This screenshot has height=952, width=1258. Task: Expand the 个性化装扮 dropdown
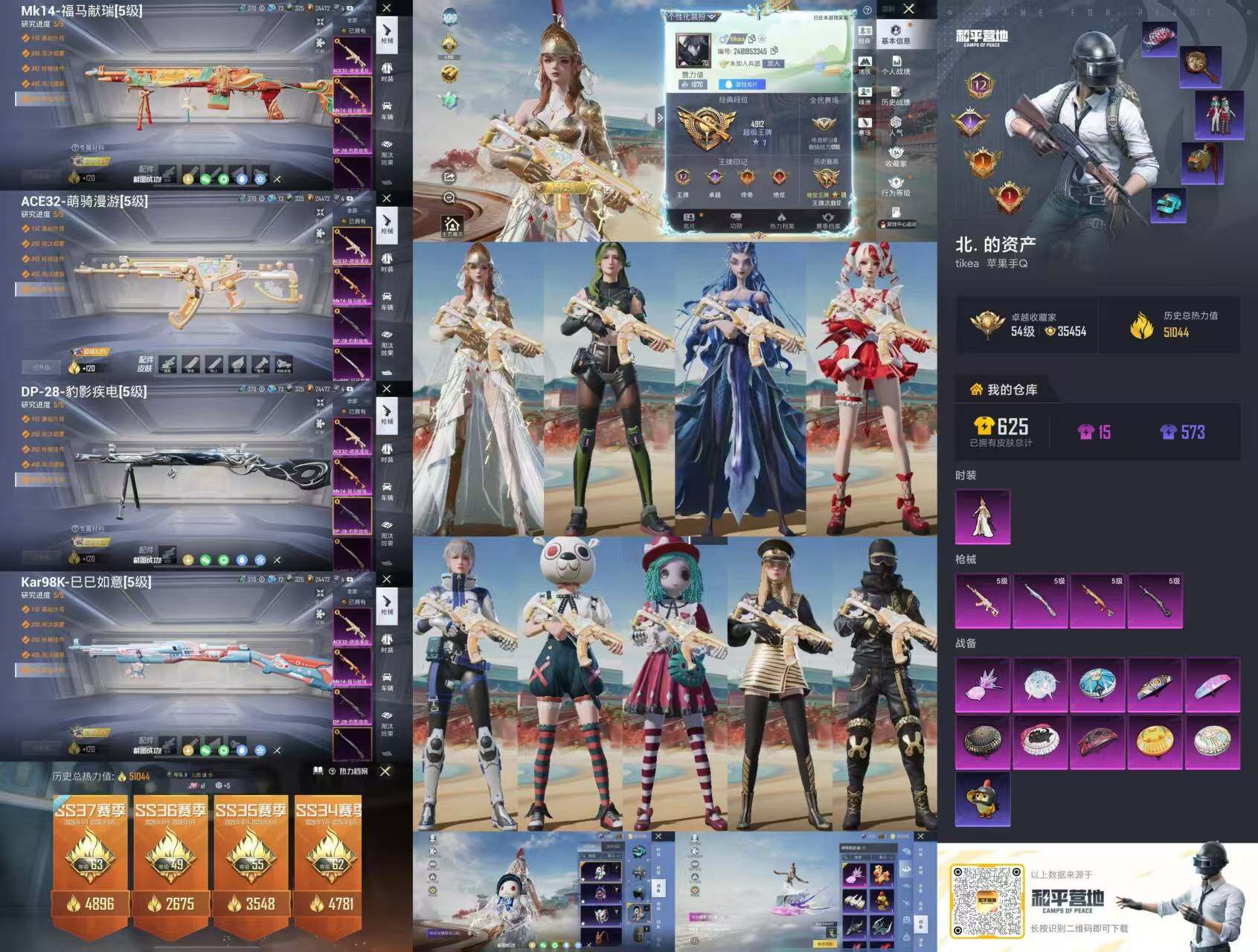click(692, 16)
